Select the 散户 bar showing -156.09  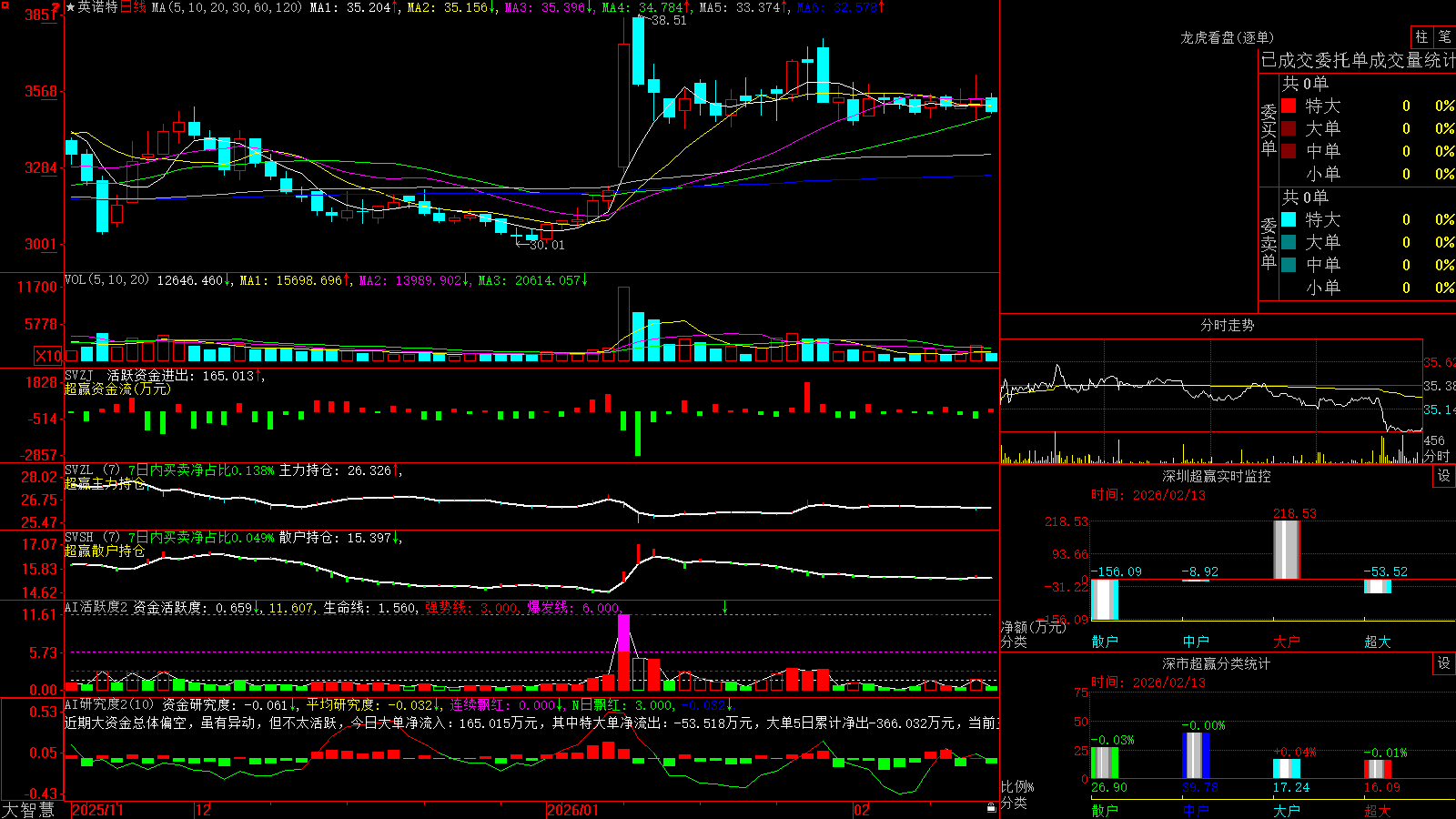(1104, 600)
